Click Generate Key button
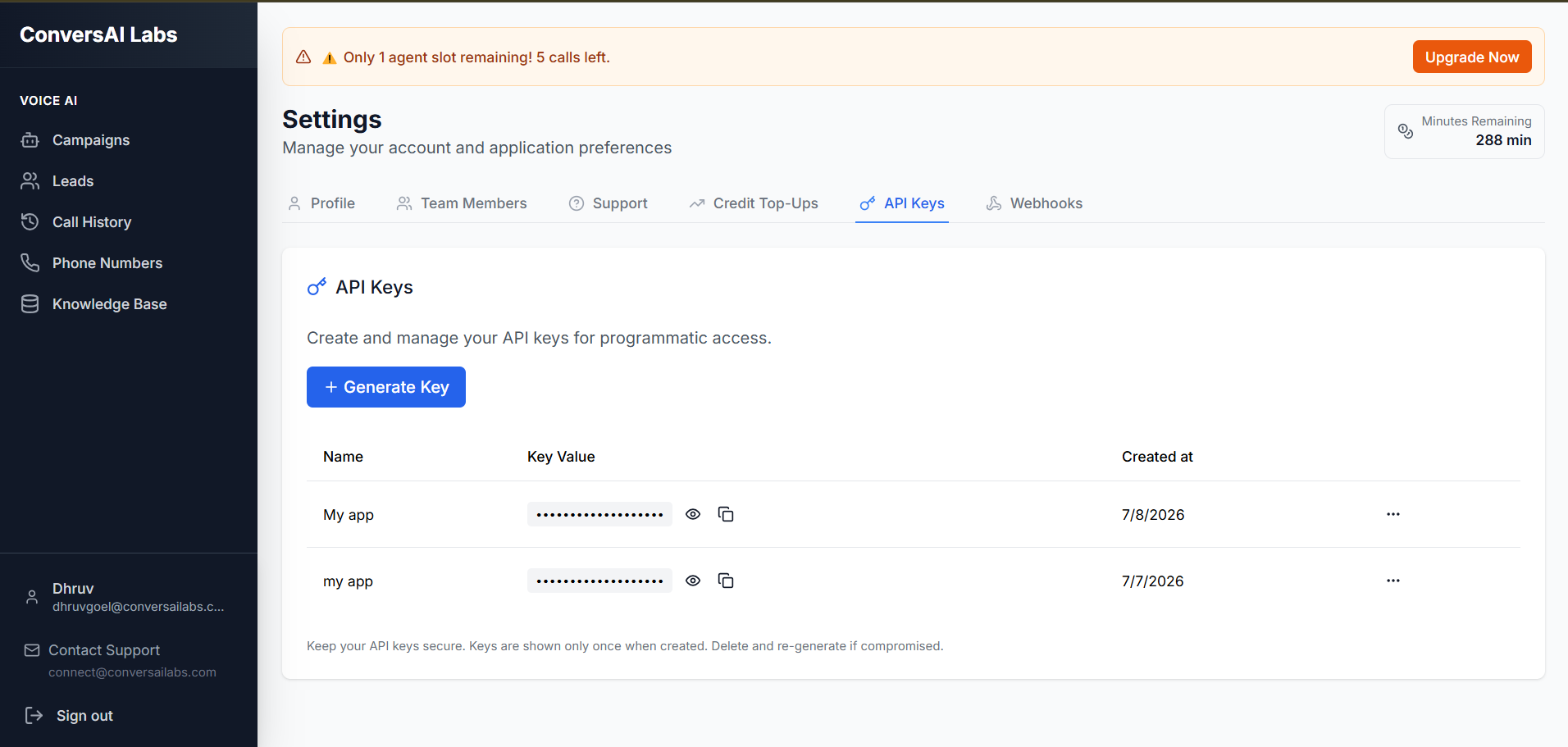This screenshot has width=1568, height=747. (386, 387)
